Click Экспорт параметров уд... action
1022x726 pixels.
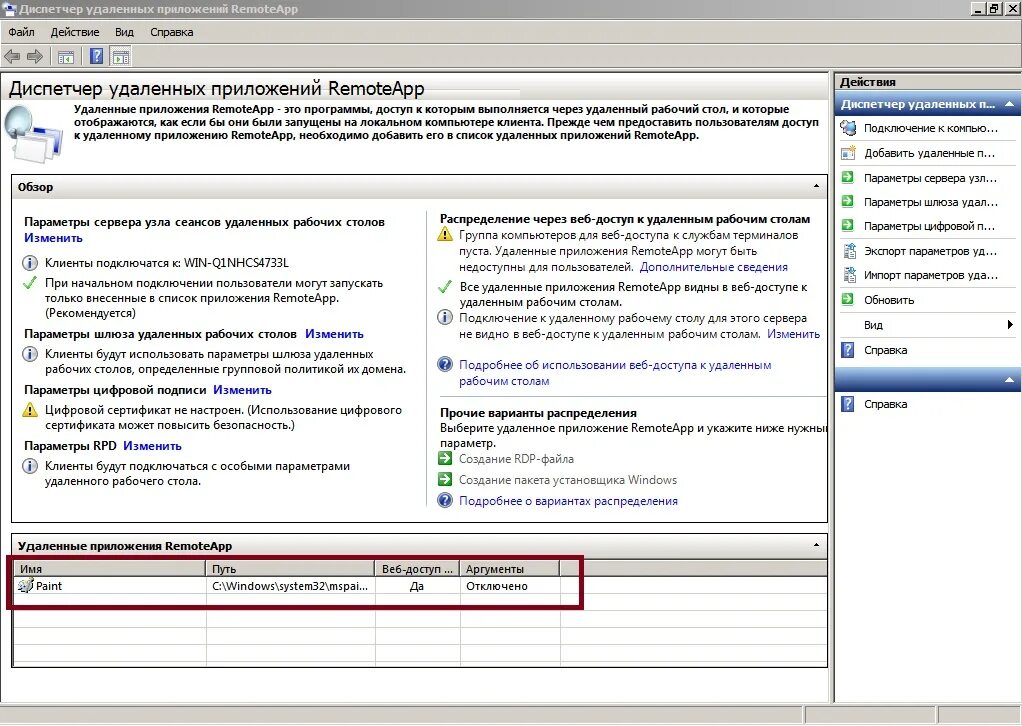930,251
